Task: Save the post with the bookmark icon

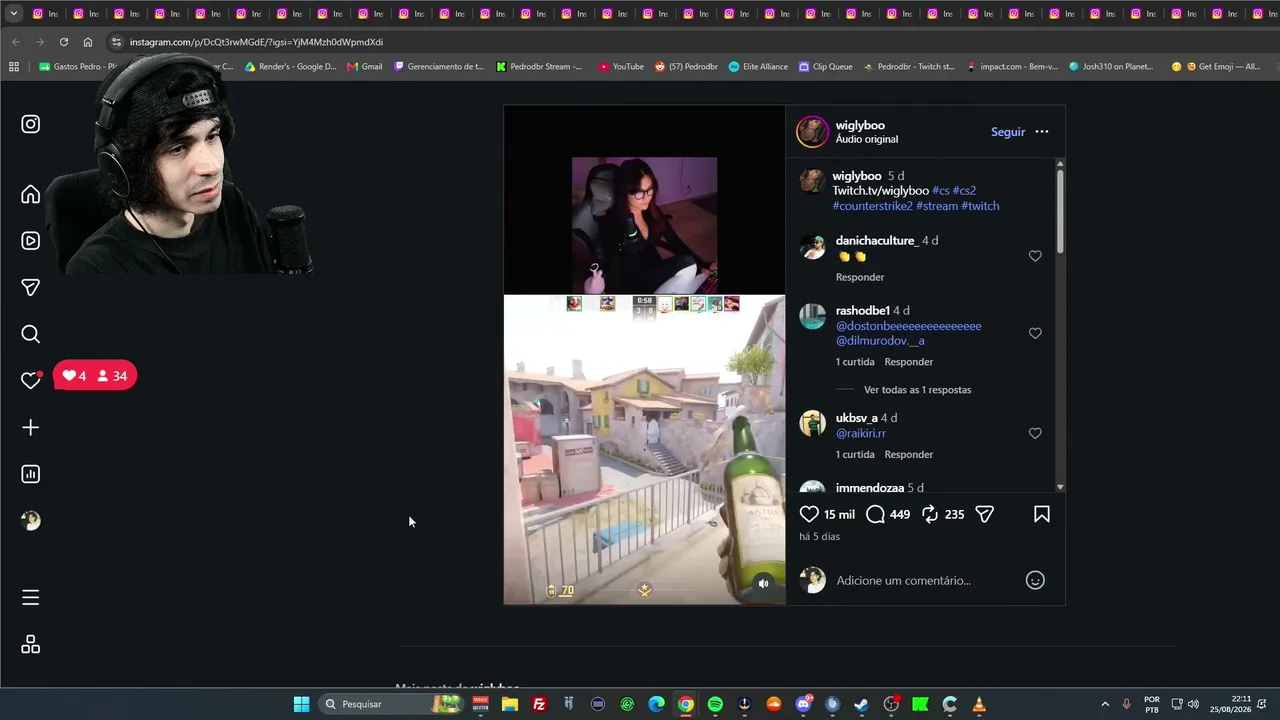Action: pyautogui.click(x=1042, y=514)
